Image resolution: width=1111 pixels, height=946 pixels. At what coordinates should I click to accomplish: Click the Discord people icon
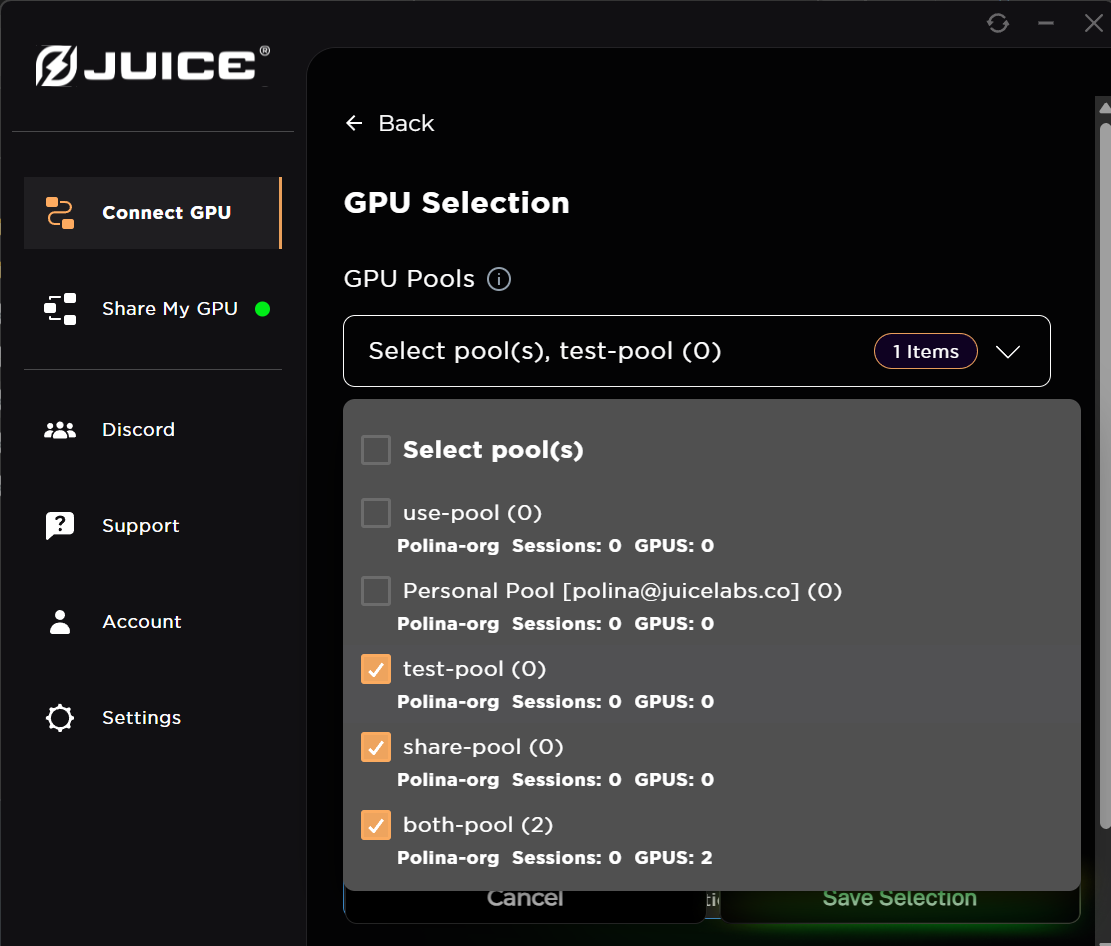(60, 430)
